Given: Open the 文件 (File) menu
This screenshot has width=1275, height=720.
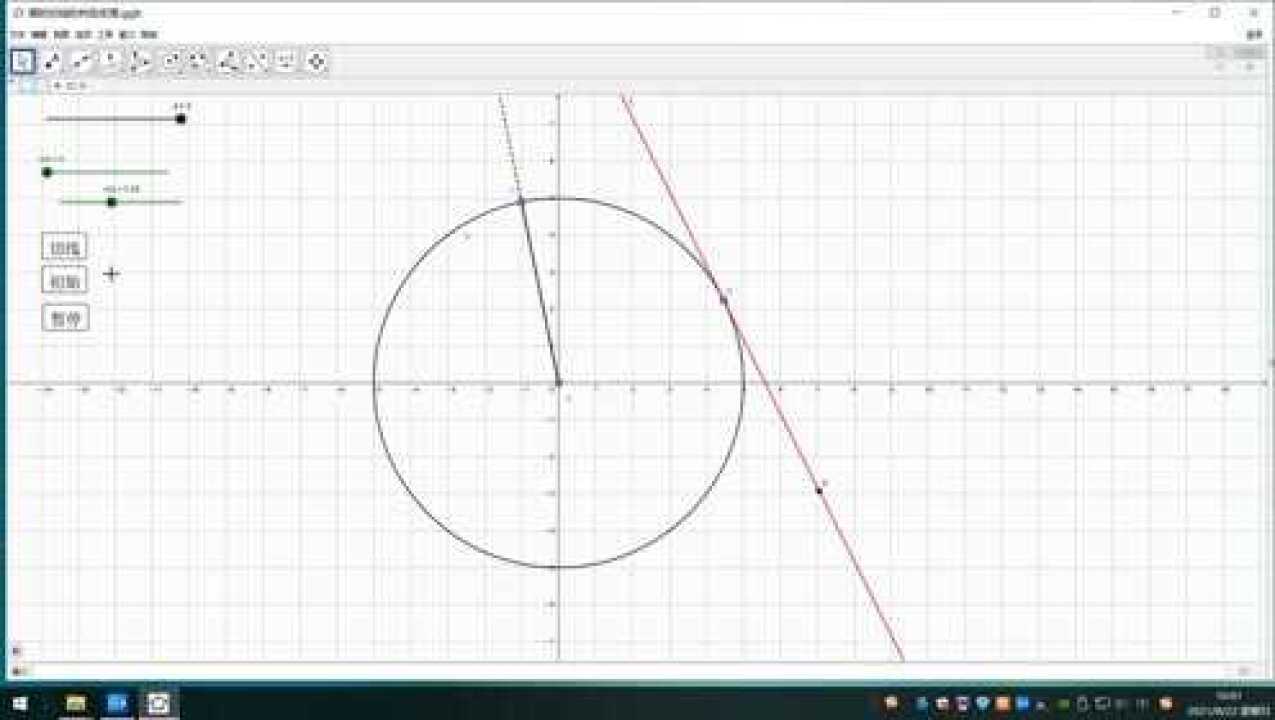Looking at the screenshot, I should point(18,34).
